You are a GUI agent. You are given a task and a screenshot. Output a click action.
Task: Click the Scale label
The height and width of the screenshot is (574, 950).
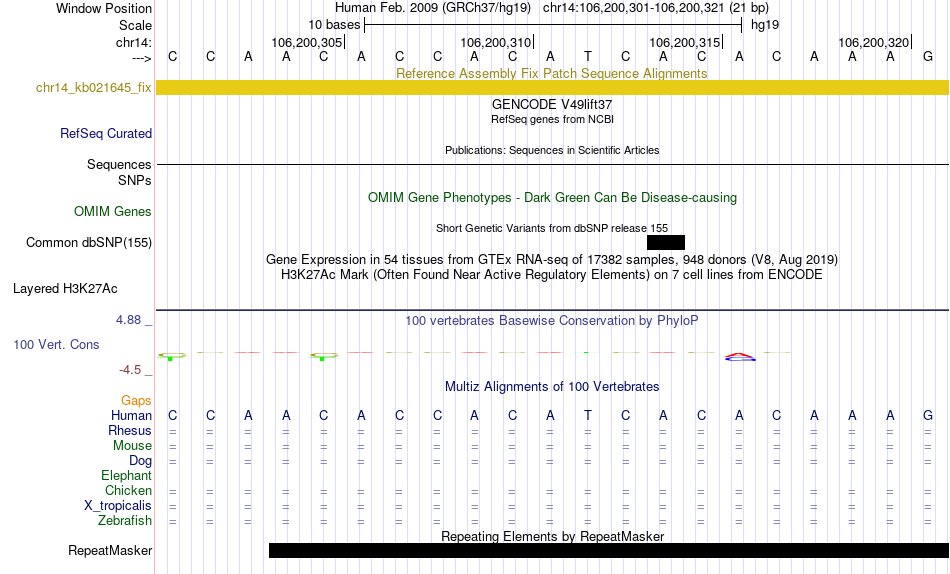(135, 25)
